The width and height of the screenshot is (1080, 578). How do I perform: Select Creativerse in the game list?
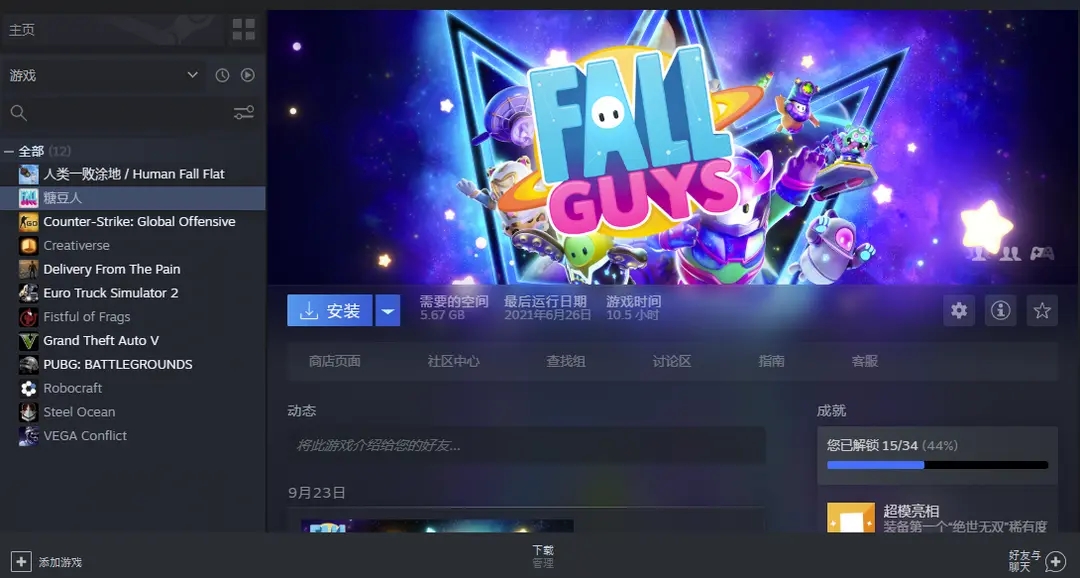(x=76, y=246)
